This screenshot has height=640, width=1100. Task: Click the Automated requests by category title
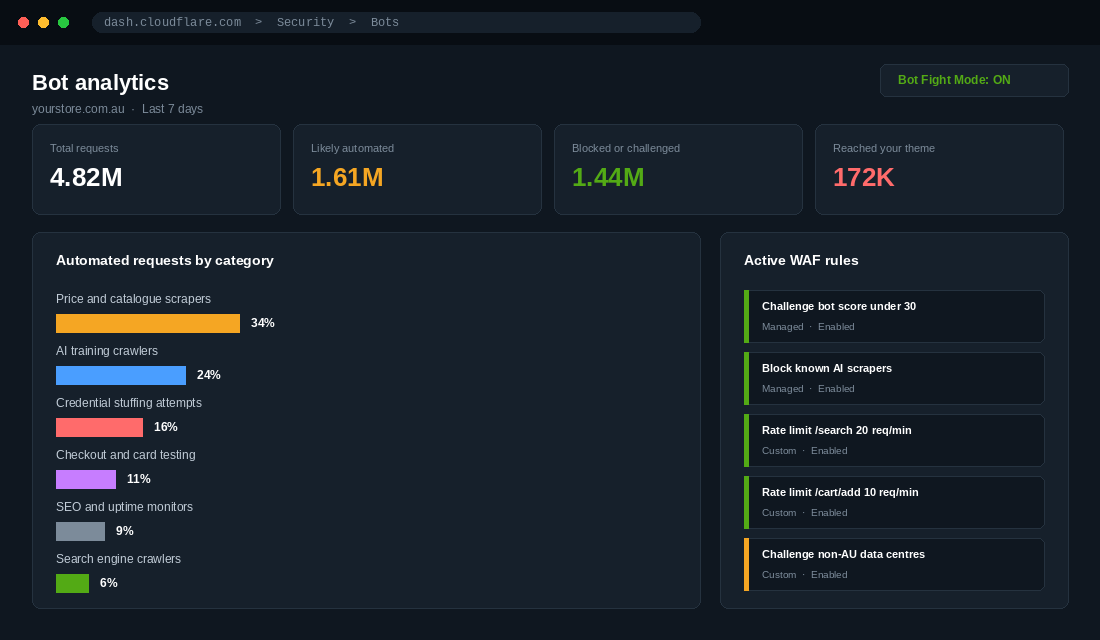coord(165,260)
